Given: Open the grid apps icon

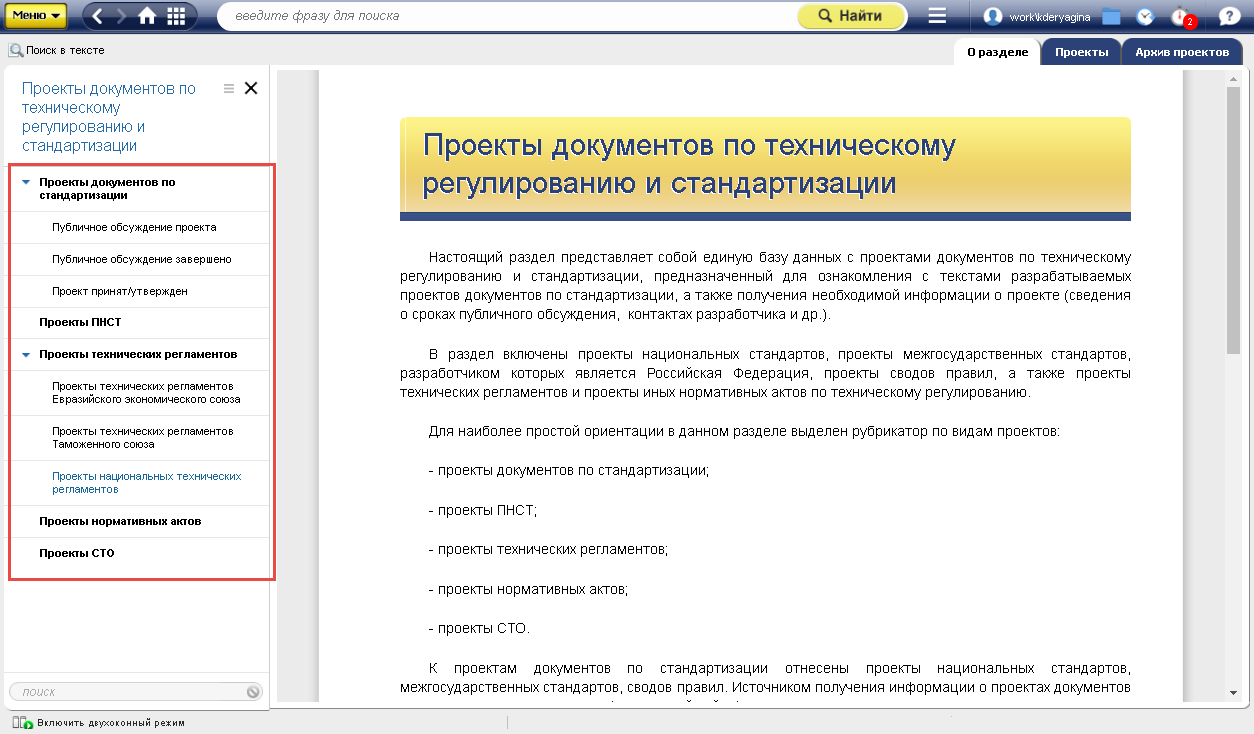Looking at the screenshot, I should pyautogui.click(x=176, y=16).
